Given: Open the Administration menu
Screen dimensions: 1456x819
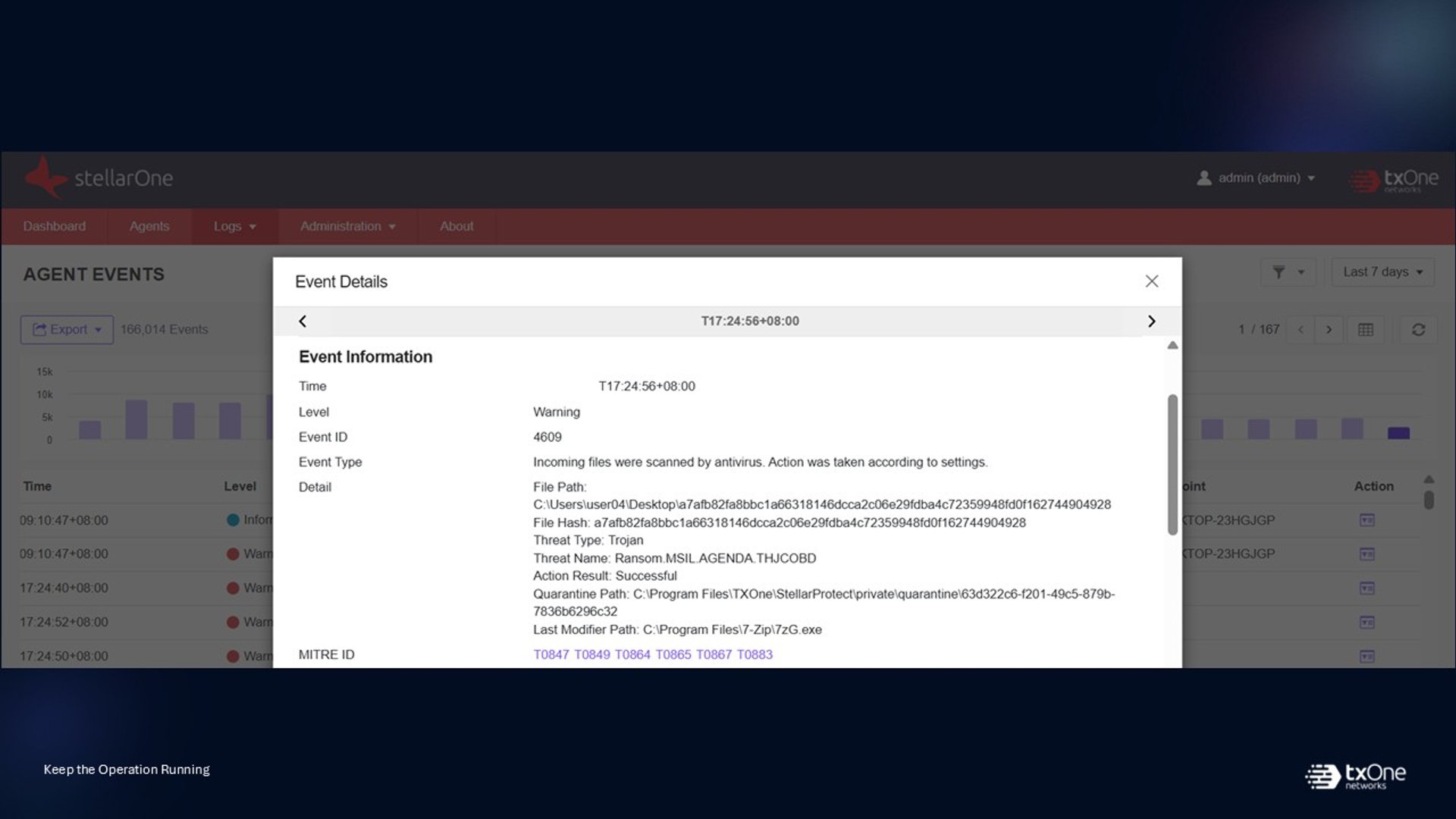Looking at the screenshot, I should point(347,227).
